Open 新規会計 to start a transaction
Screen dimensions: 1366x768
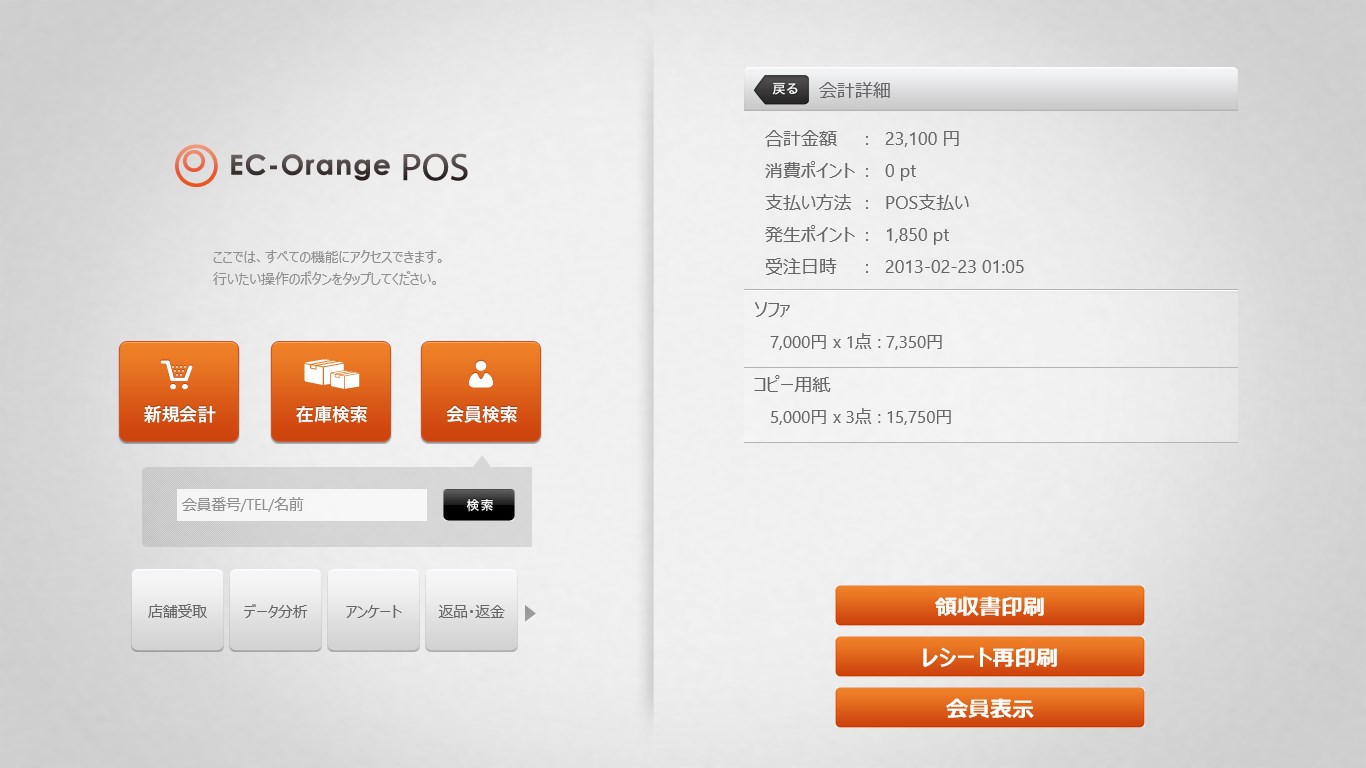click(179, 391)
